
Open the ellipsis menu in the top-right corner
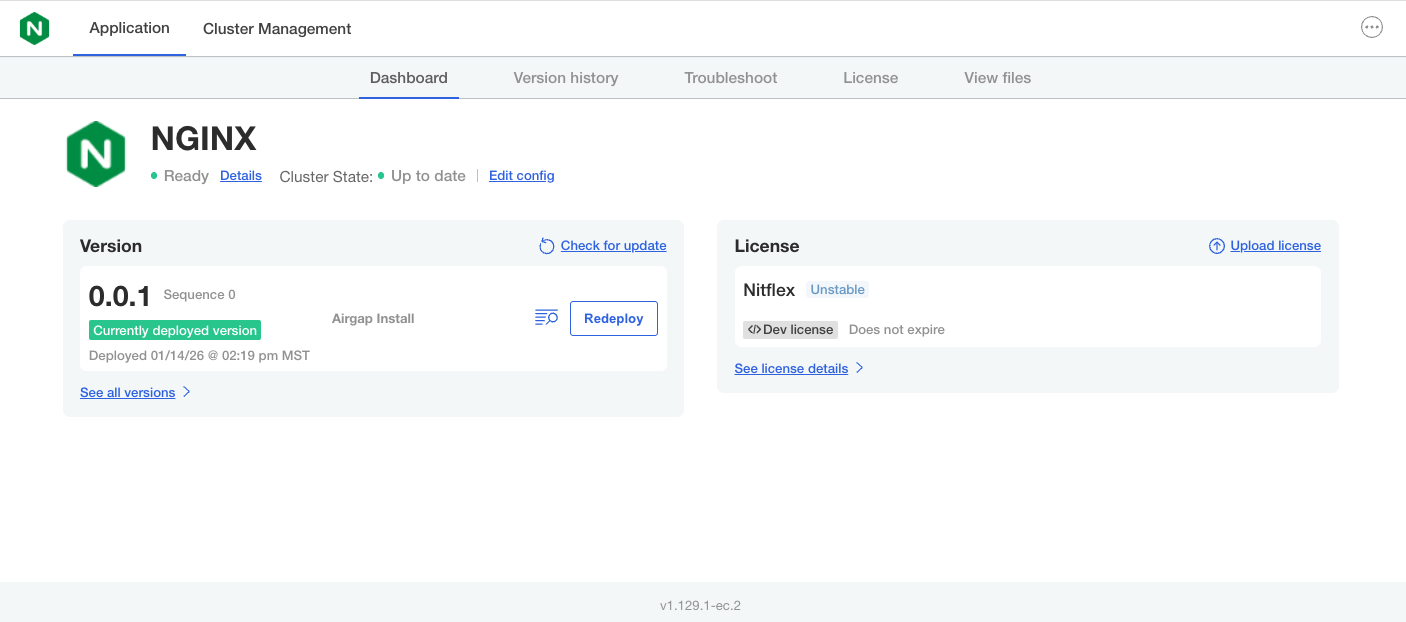tap(1371, 27)
